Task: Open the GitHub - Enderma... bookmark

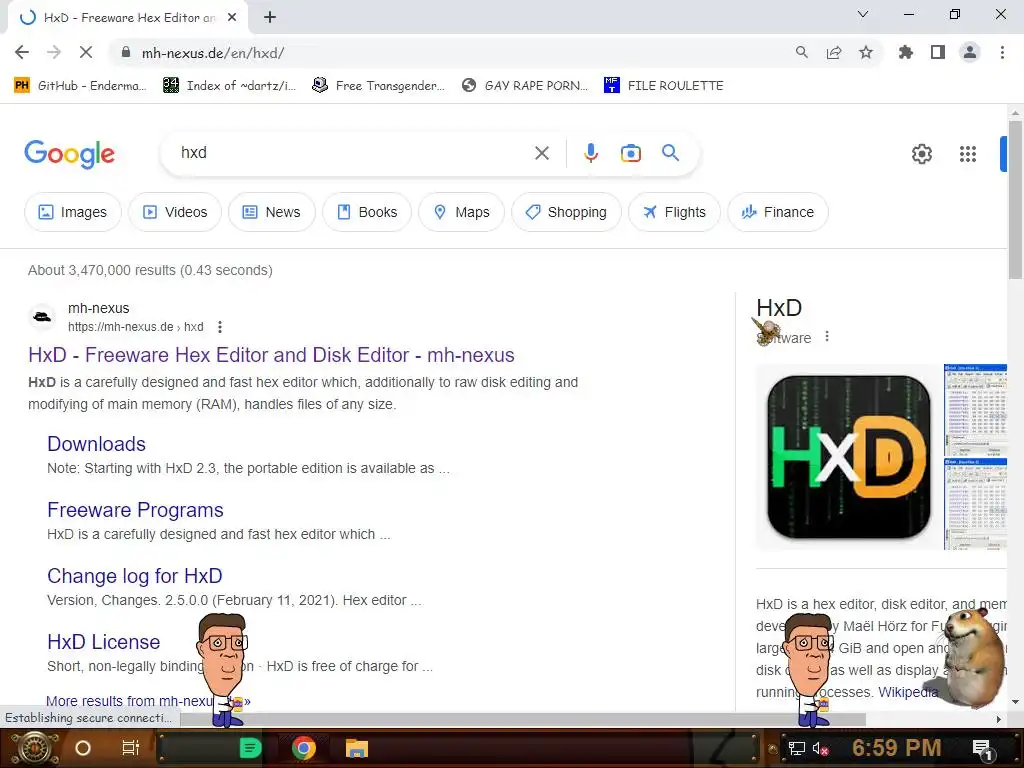Action: (x=80, y=86)
